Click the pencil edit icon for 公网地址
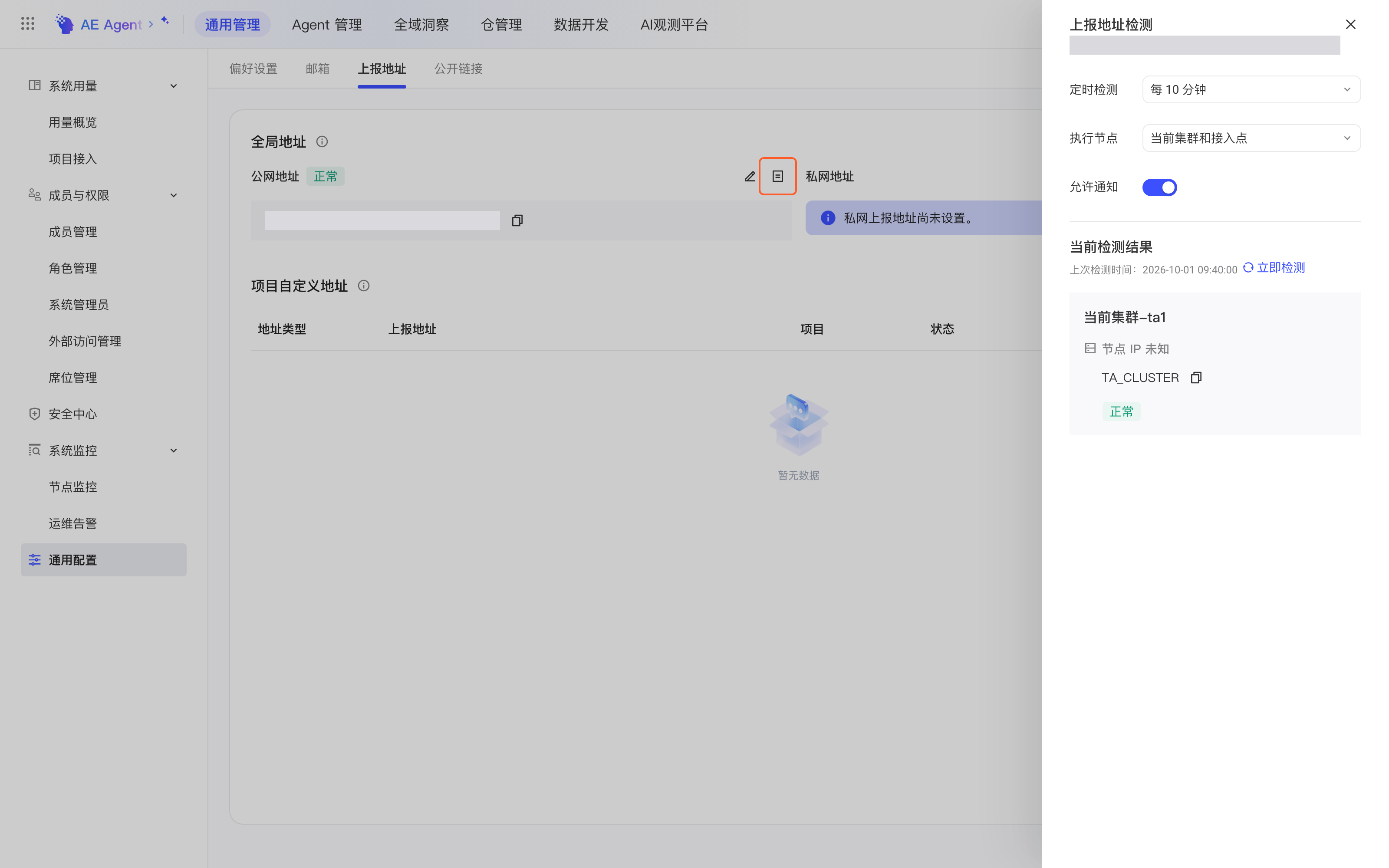 750,176
